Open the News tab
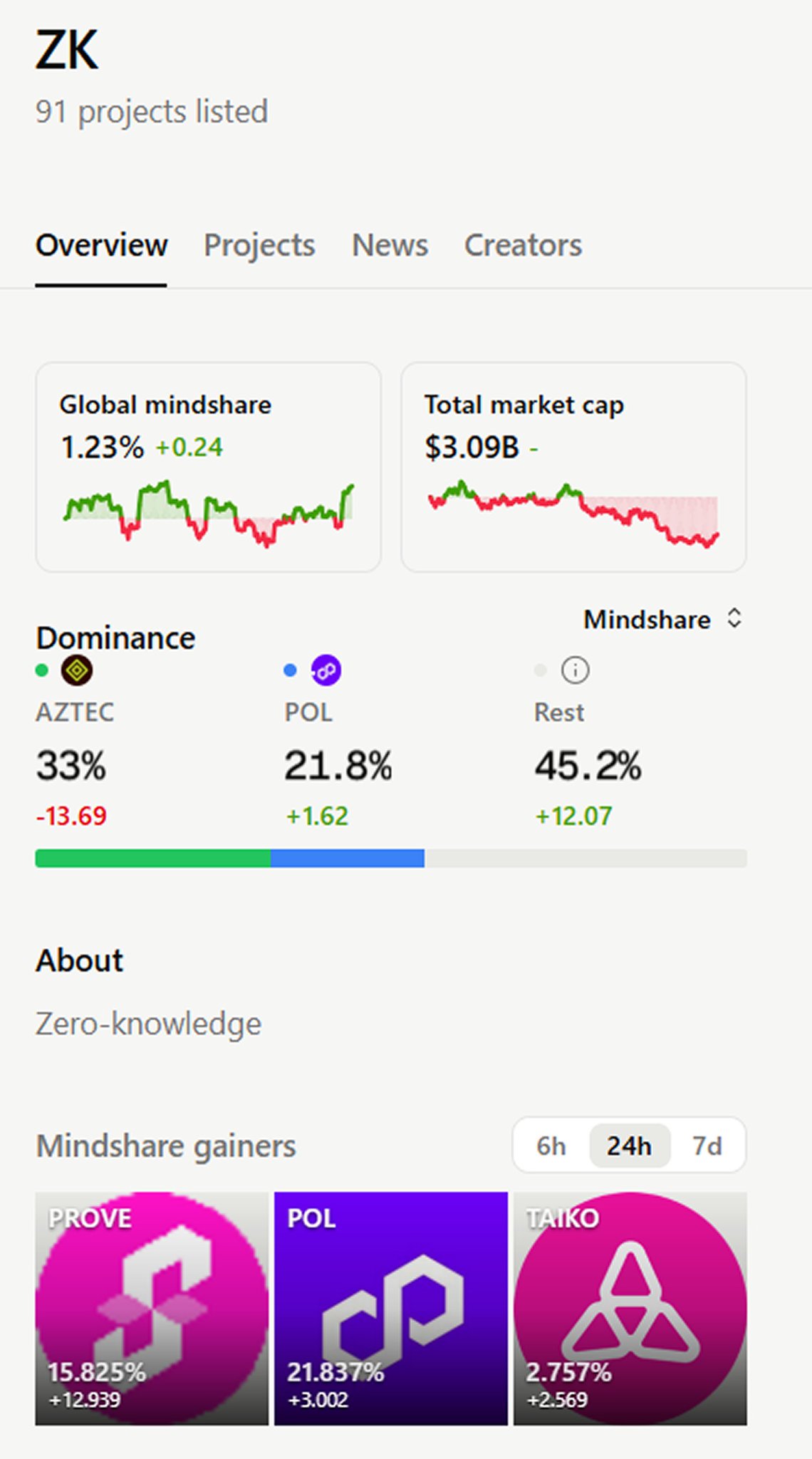 click(390, 245)
